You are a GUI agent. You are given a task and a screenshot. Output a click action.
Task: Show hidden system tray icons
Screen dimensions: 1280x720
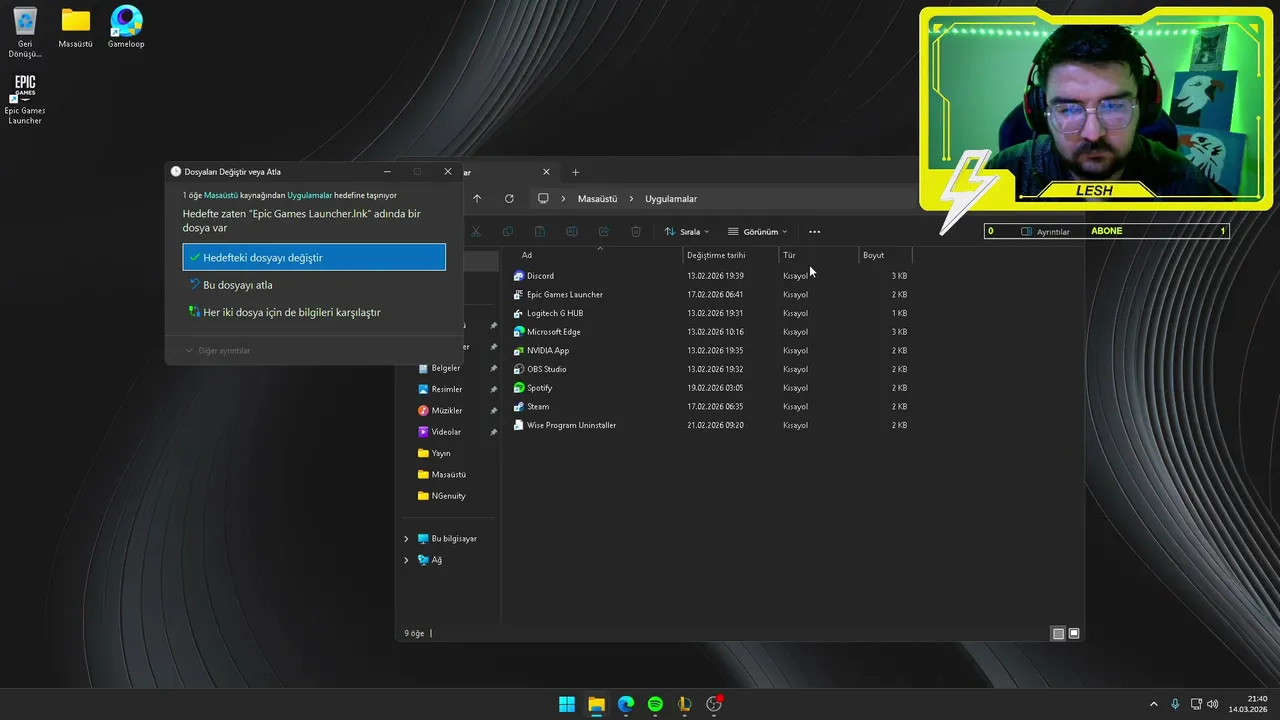pyautogui.click(x=1153, y=704)
